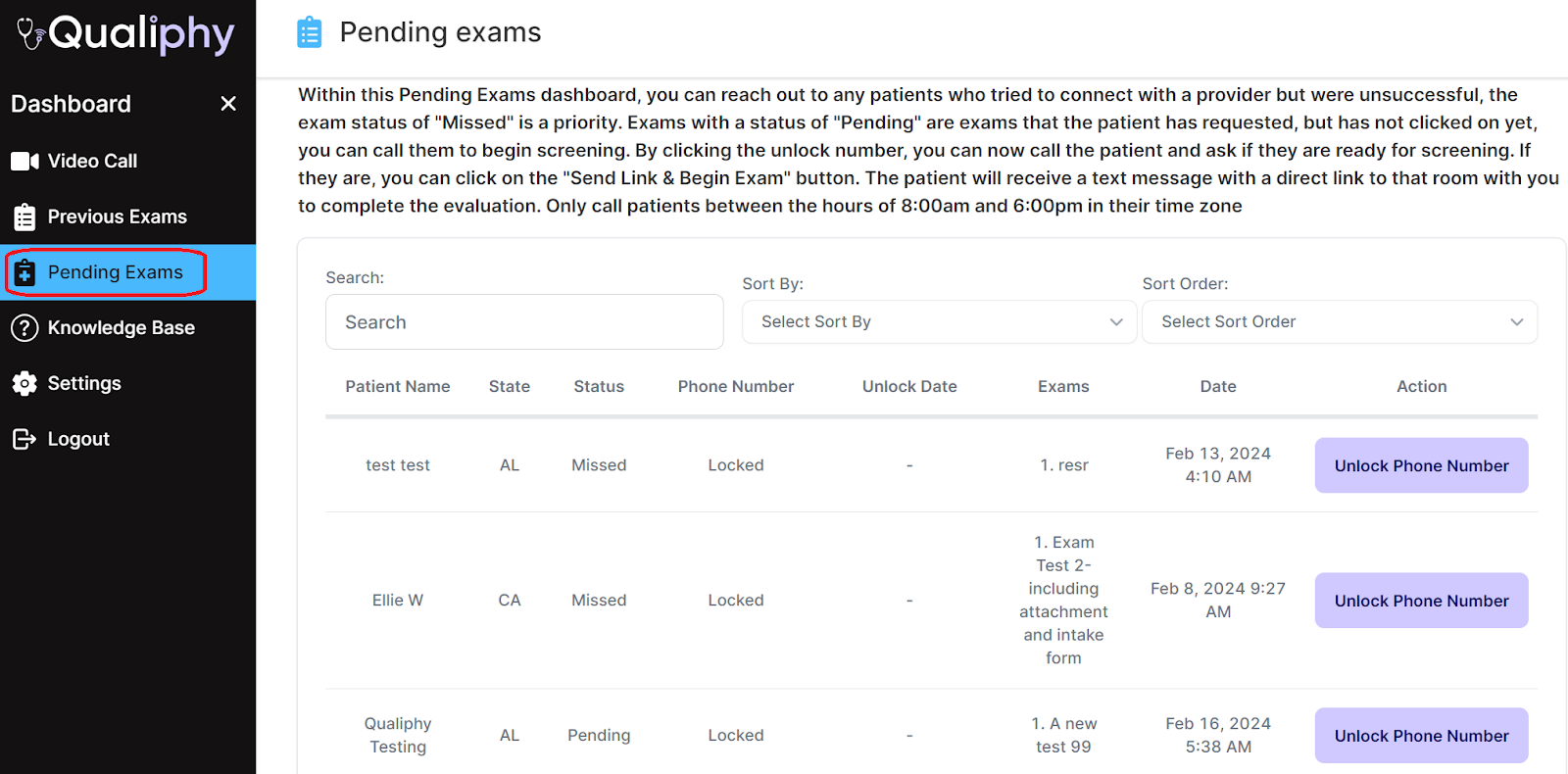
Task: Click the Logout arrow icon
Action: 25,439
